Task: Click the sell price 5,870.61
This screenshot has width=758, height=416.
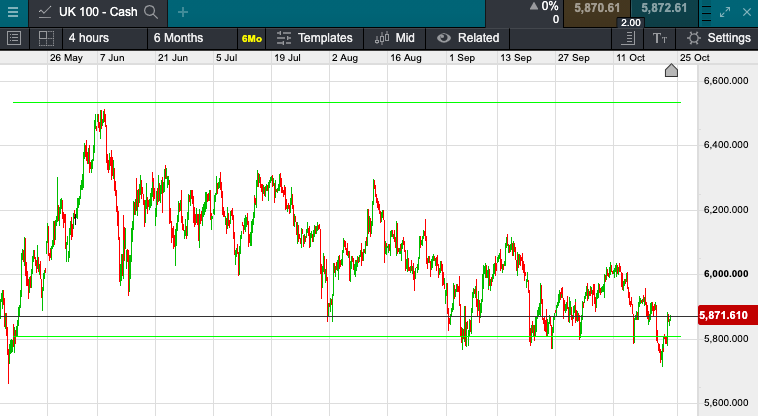Action: pos(597,8)
